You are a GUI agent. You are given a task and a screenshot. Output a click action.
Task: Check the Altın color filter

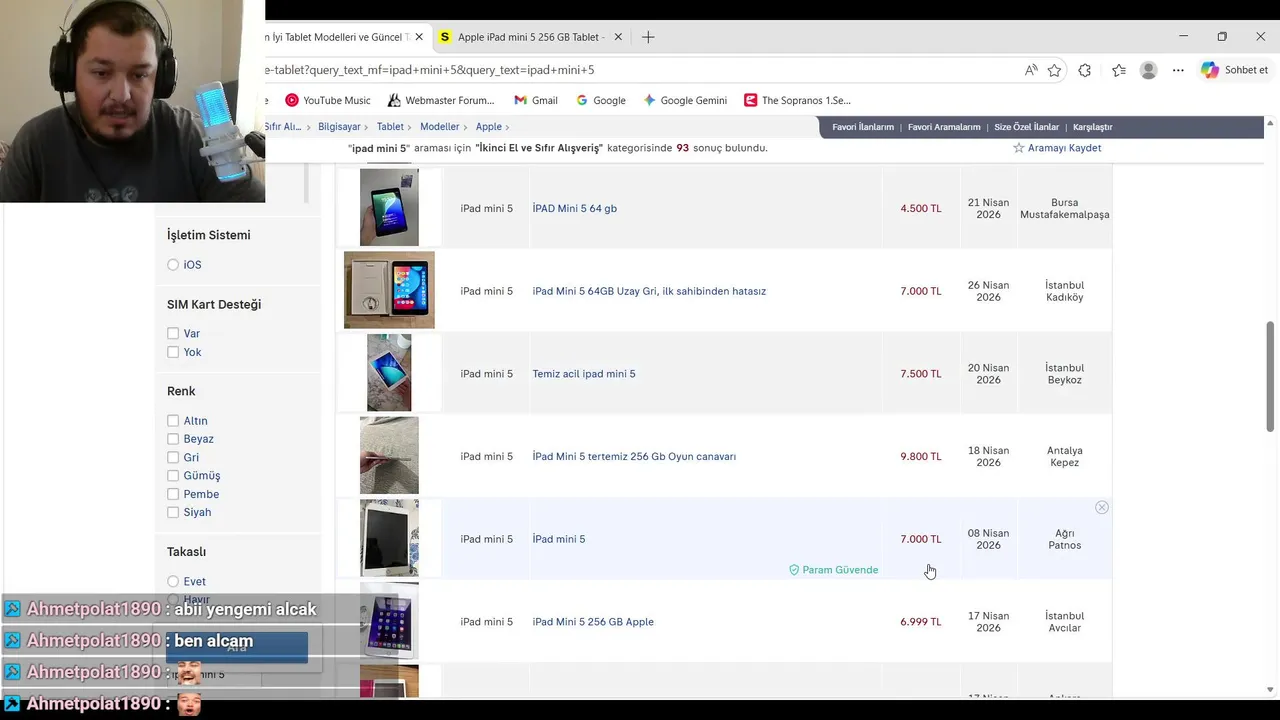(173, 421)
